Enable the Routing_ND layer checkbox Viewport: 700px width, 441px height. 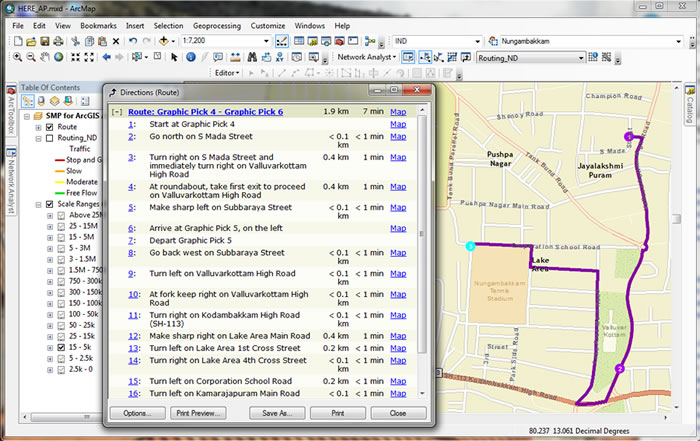pos(49,138)
